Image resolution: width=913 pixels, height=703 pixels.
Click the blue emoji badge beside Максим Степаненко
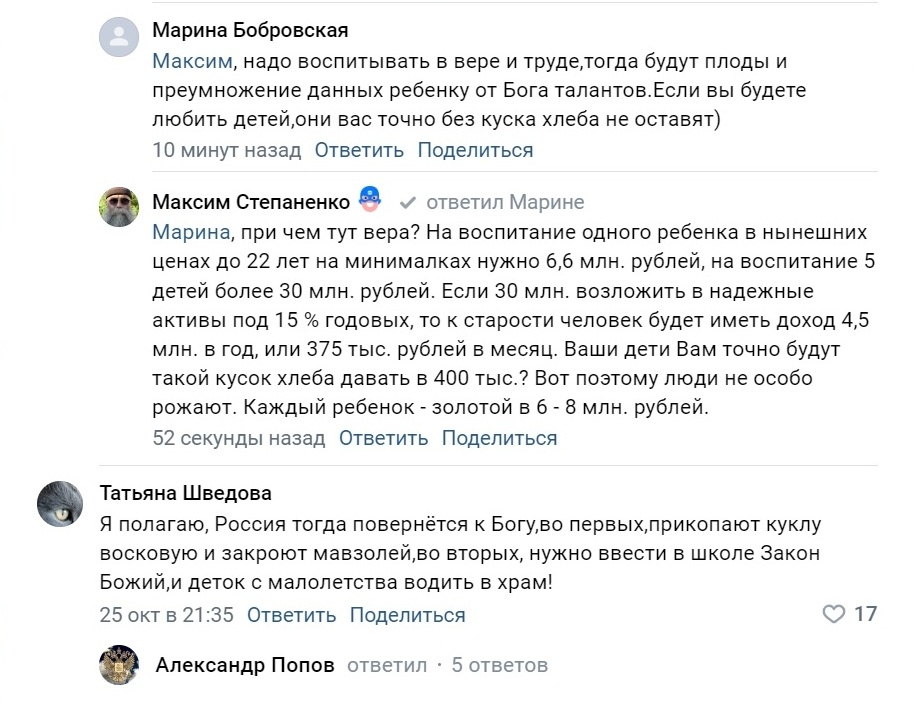click(x=370, y=202)
